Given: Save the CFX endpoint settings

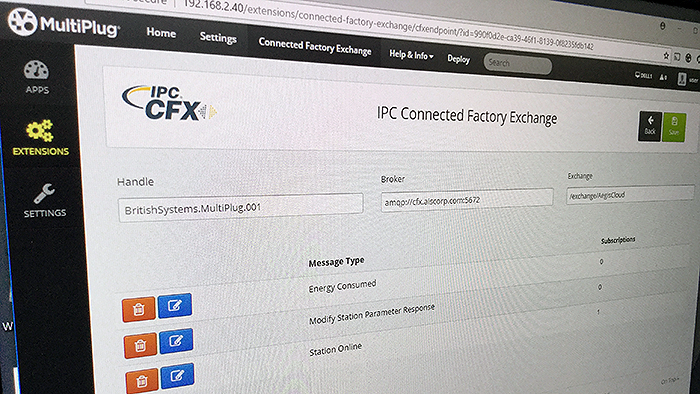Looking at the screenshot, I should [674, 128].
